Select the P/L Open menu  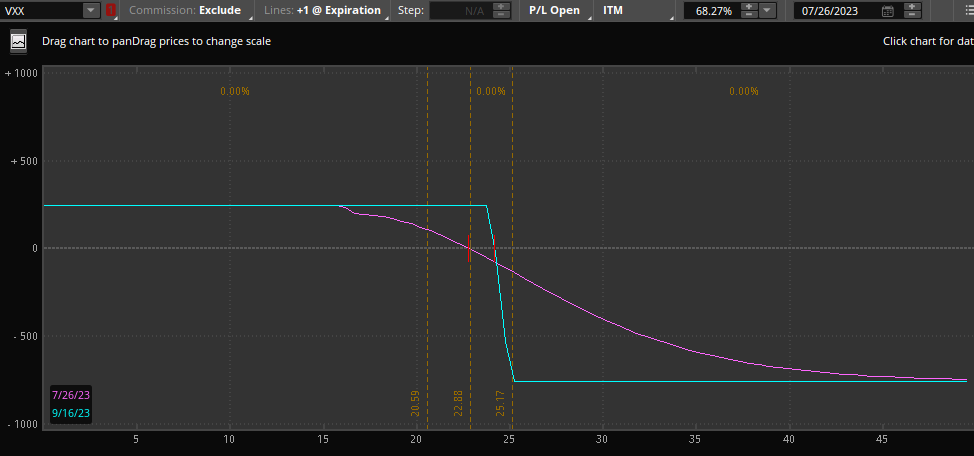[x=554, y=10]
